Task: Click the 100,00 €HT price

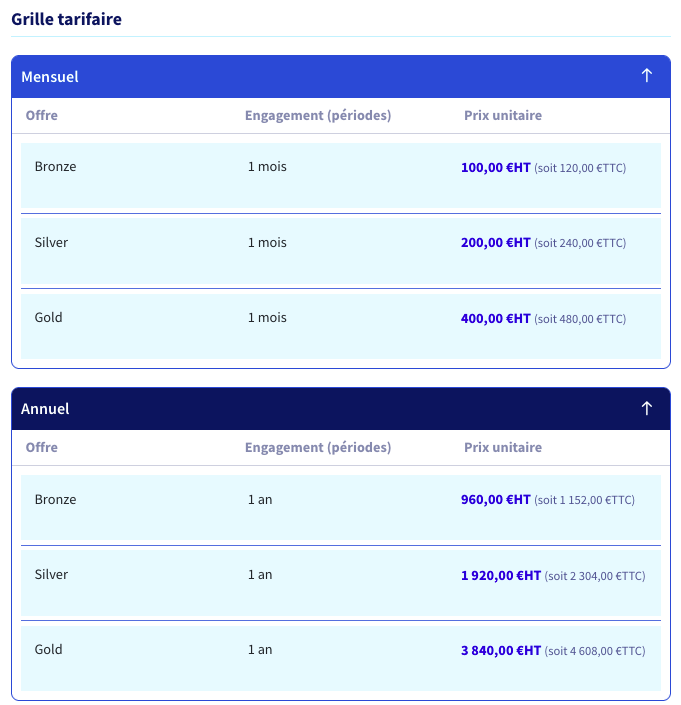Action: (x=495, y=168)
